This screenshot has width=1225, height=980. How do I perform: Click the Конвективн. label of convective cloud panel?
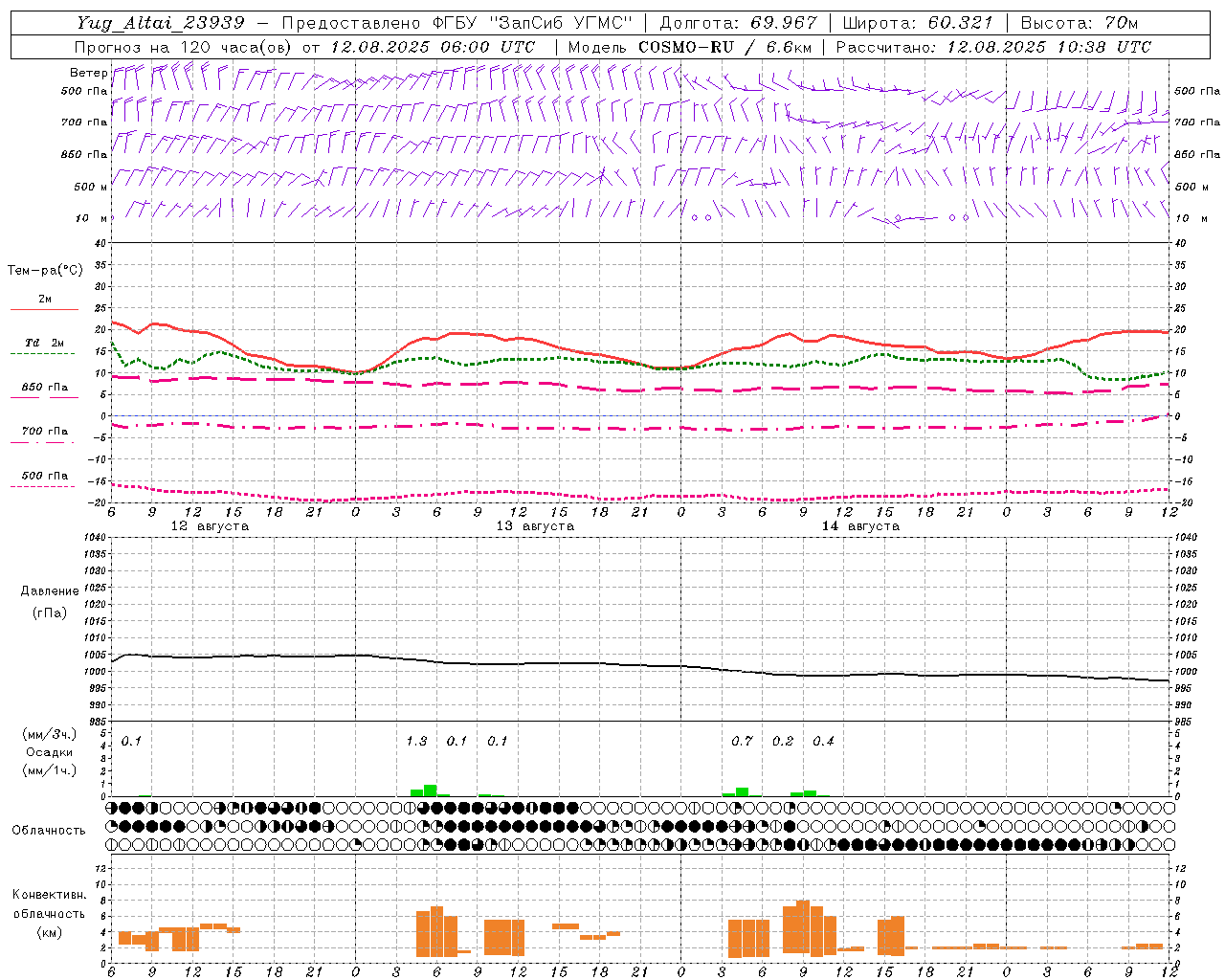pyautogui.click(x=50, y=895)
